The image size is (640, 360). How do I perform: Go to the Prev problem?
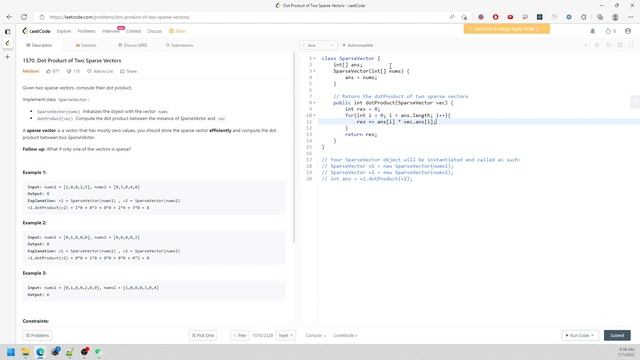tap(240, 336)
